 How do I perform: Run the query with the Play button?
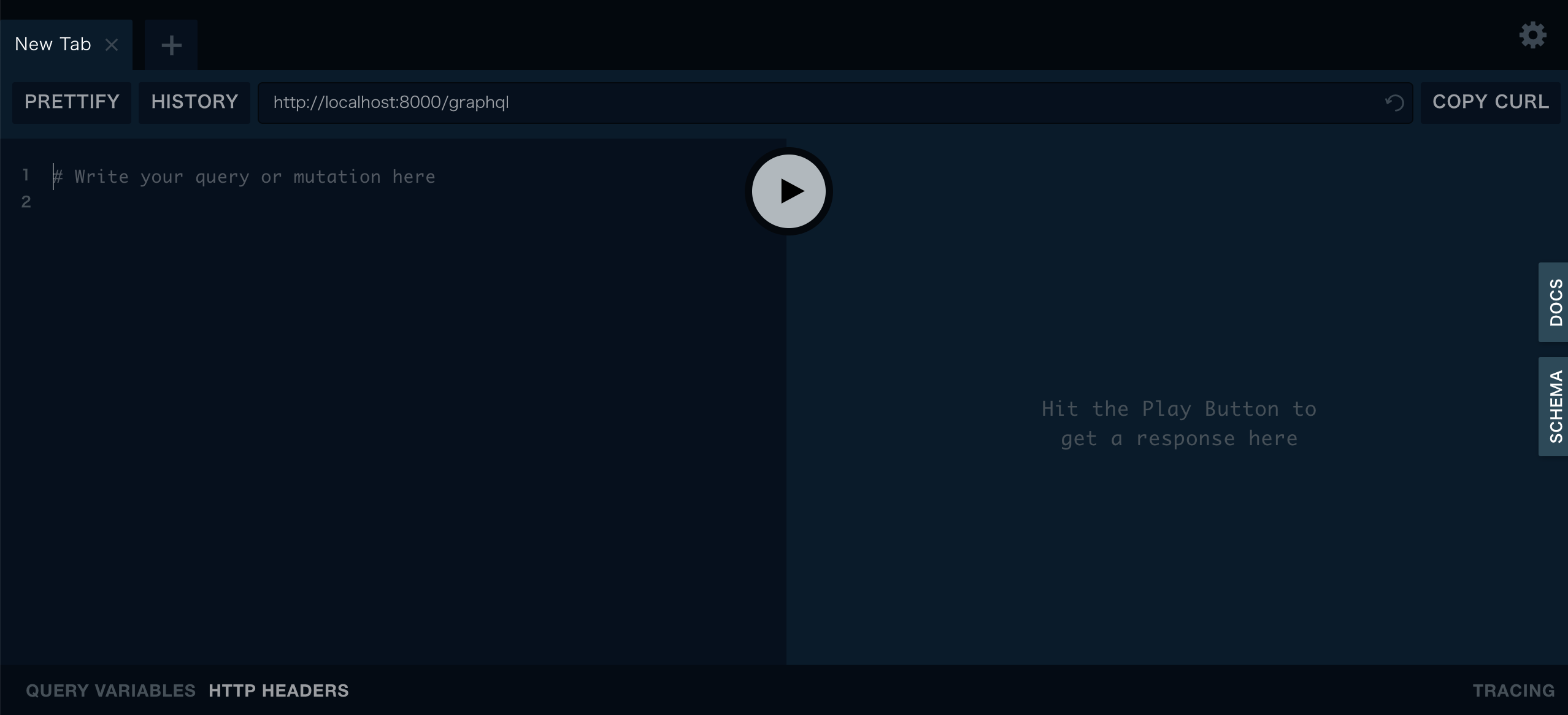coord(789,191)
